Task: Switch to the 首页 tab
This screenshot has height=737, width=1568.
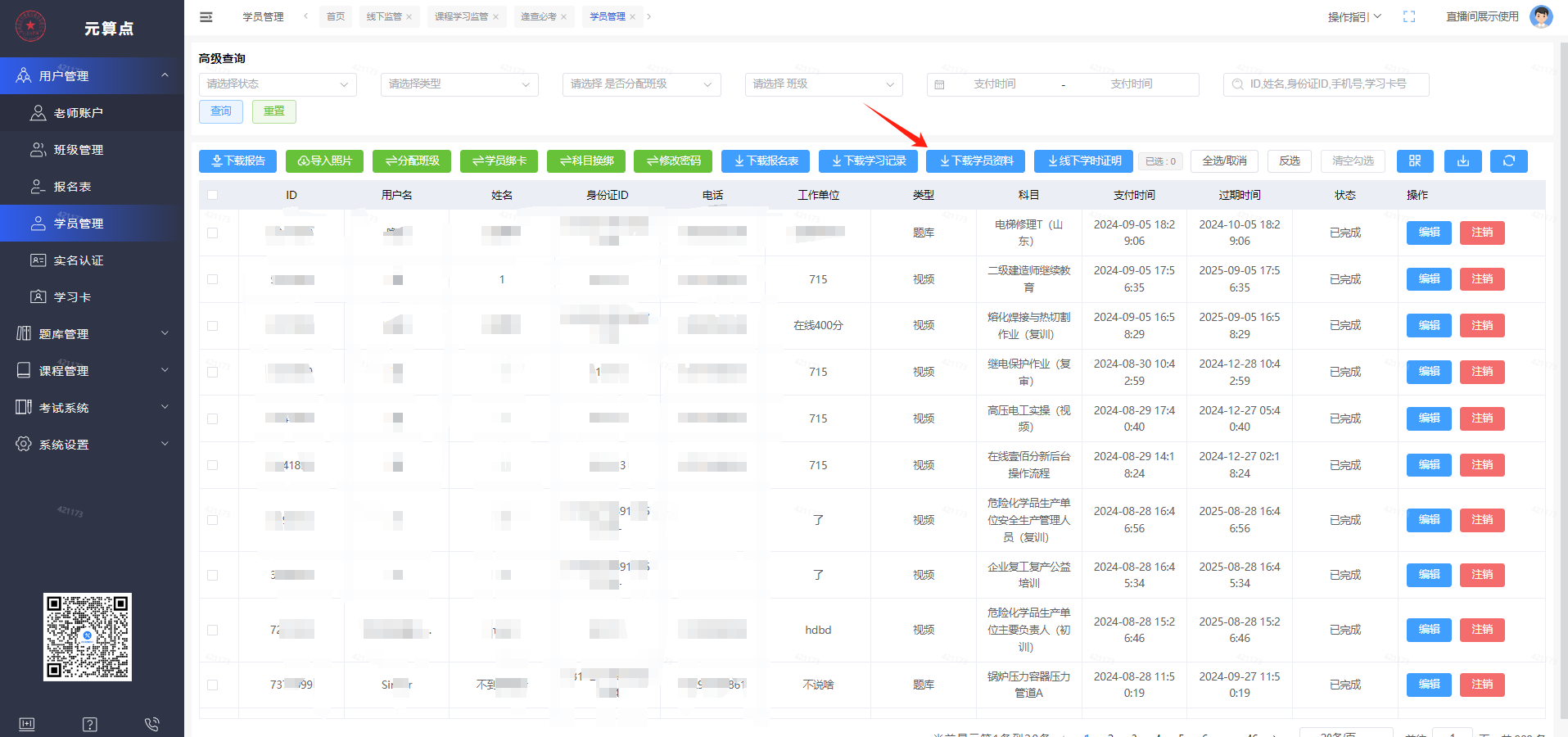Action: pos(336,16)
